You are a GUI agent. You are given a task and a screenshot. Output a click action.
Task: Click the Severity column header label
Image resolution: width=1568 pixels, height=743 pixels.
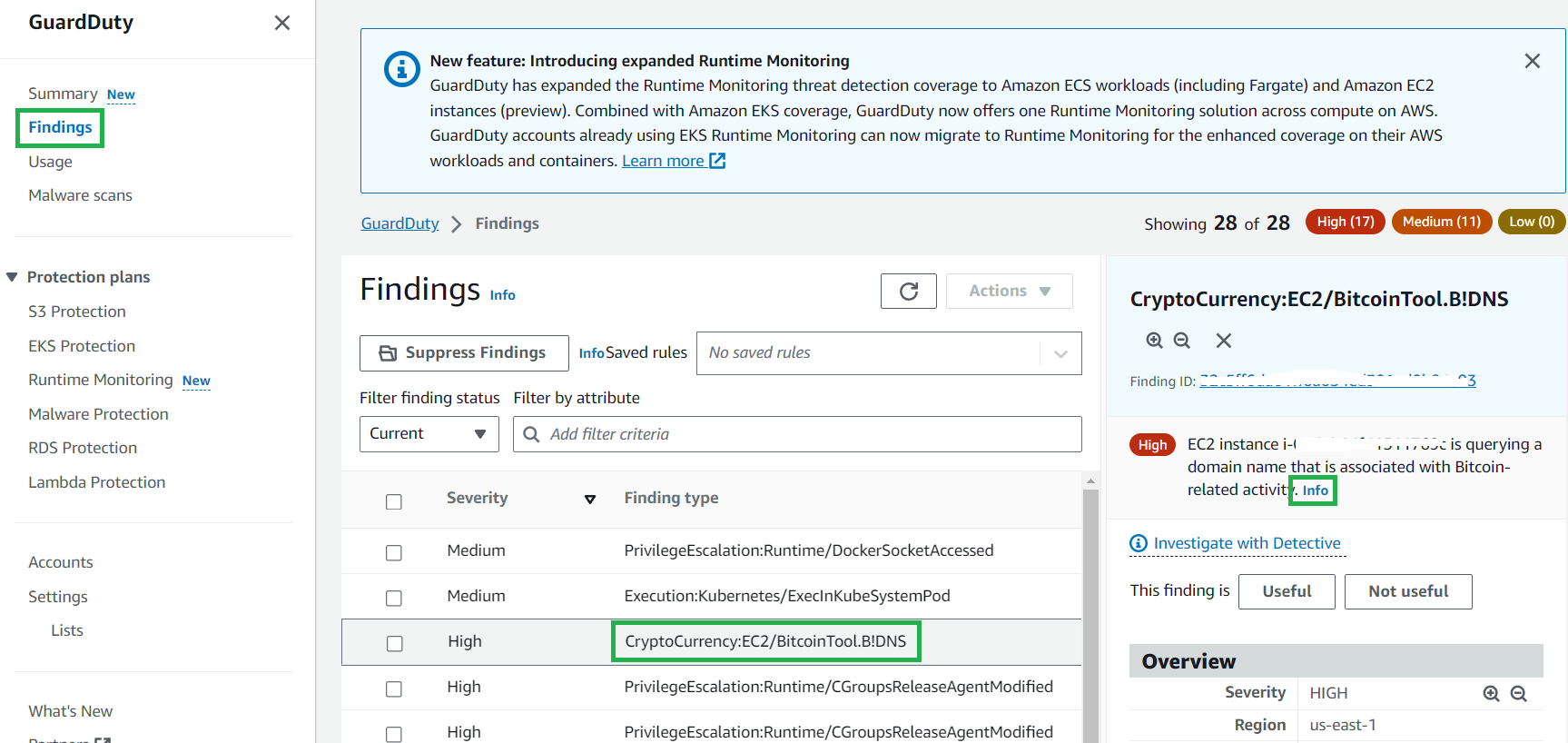477,498
